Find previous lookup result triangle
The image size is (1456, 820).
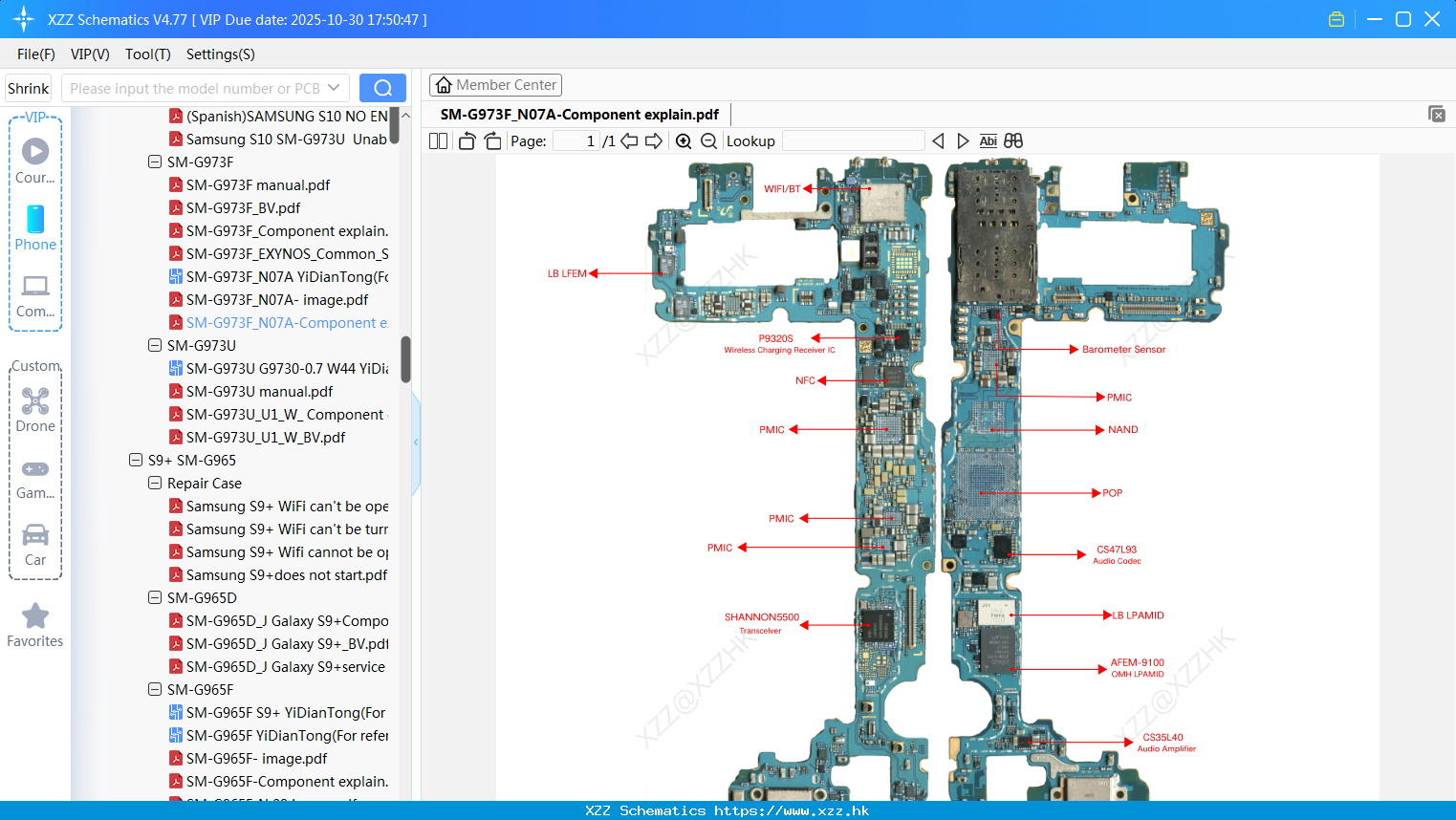pyautogui.click(x=938, y=140)
